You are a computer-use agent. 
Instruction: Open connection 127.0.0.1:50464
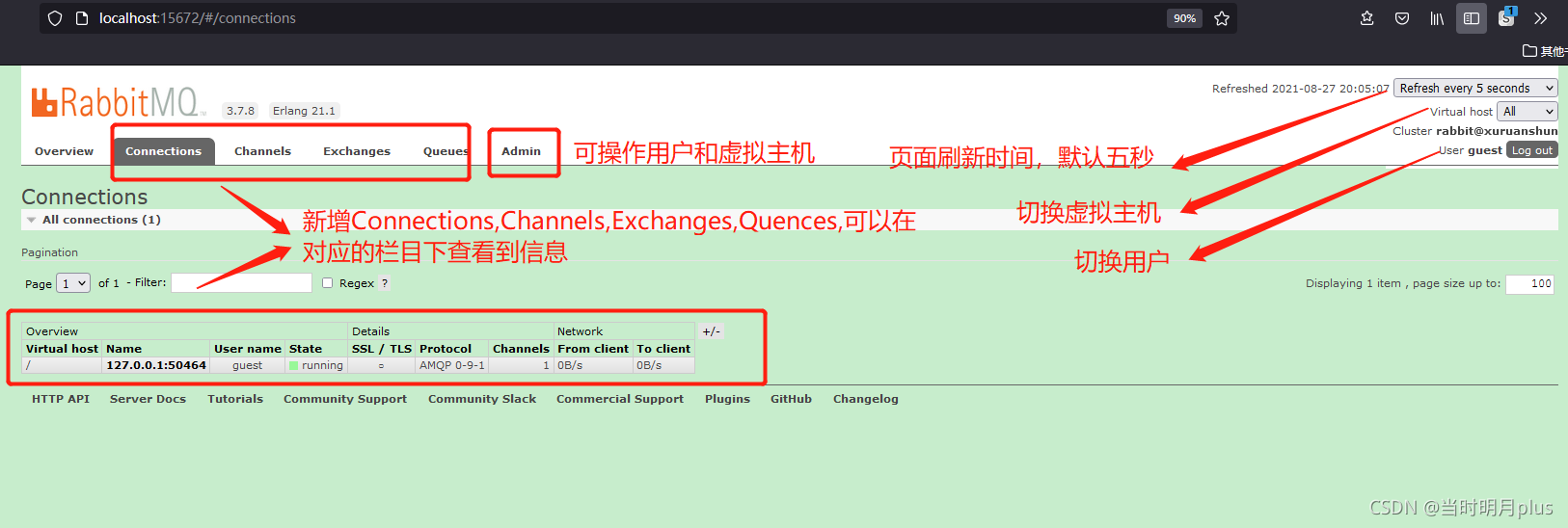(x=156, y=365)
